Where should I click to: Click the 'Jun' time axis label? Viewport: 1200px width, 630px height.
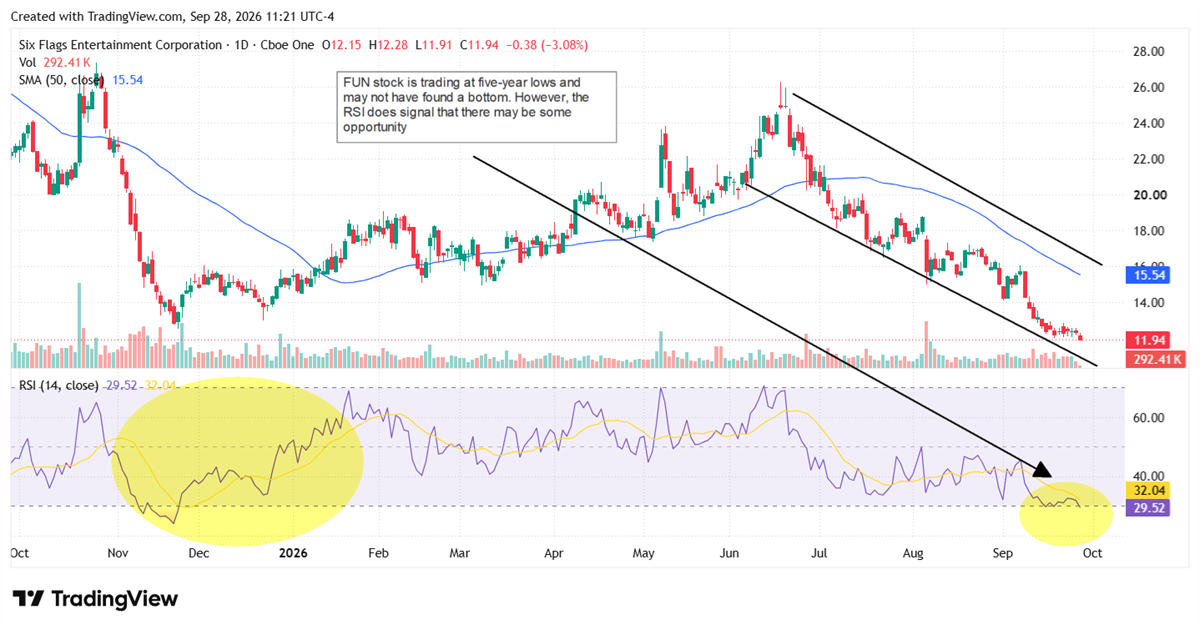click(x=729, y=551)
